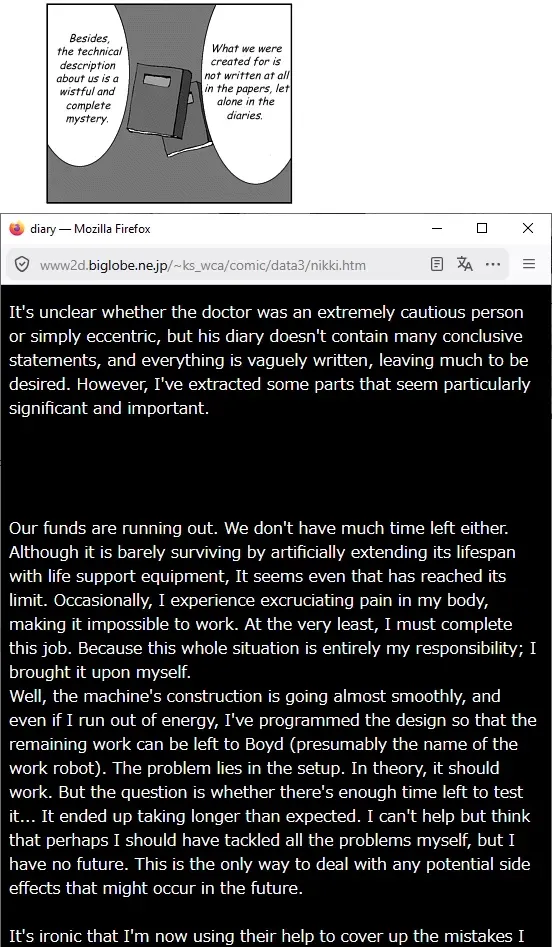Click the right speech bubble 'What we were created for'
This screenshot has width=552, height=947.
tap(246, 82)
